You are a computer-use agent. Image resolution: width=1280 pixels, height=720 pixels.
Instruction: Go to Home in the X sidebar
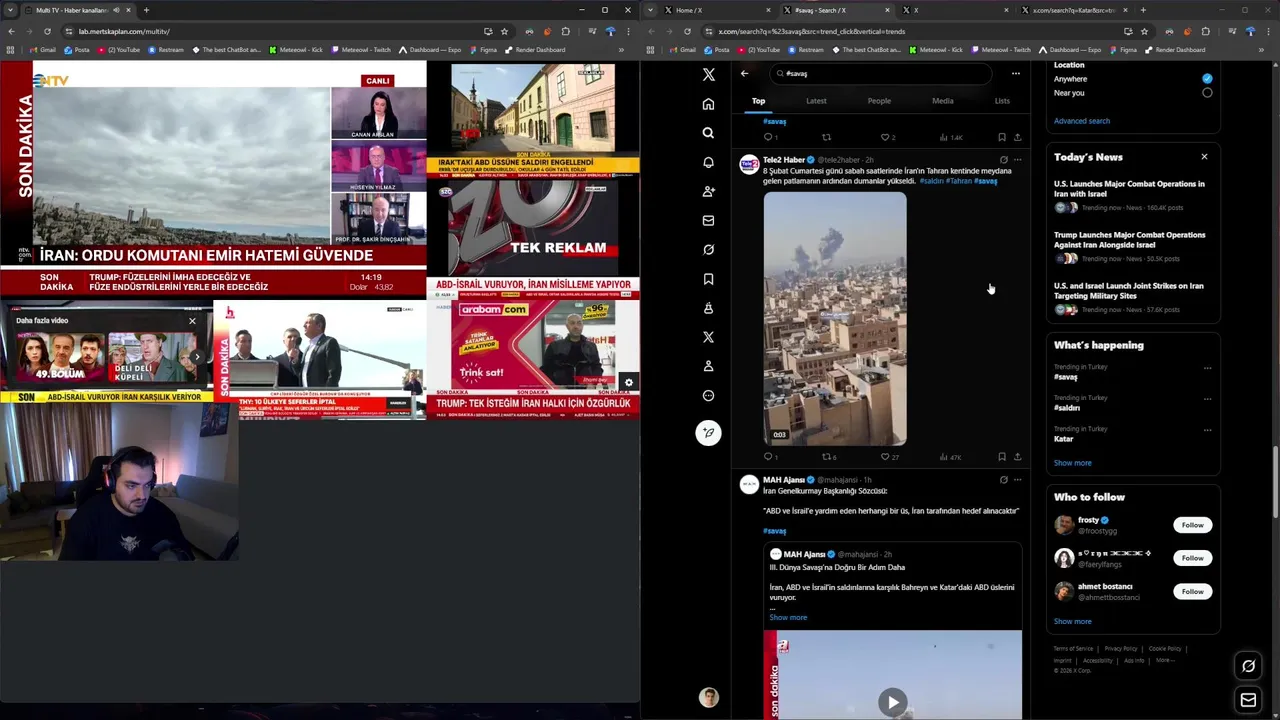[x=708, y=104]
